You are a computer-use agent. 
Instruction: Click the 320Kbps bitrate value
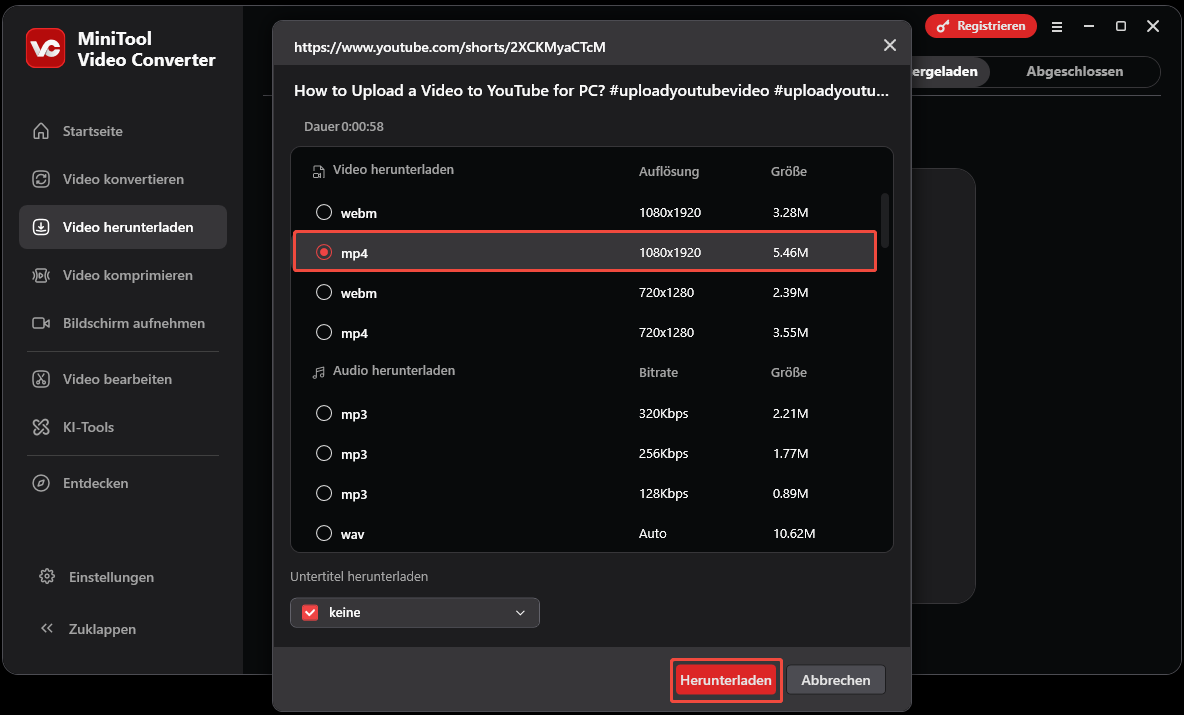(x=664, y=413)
